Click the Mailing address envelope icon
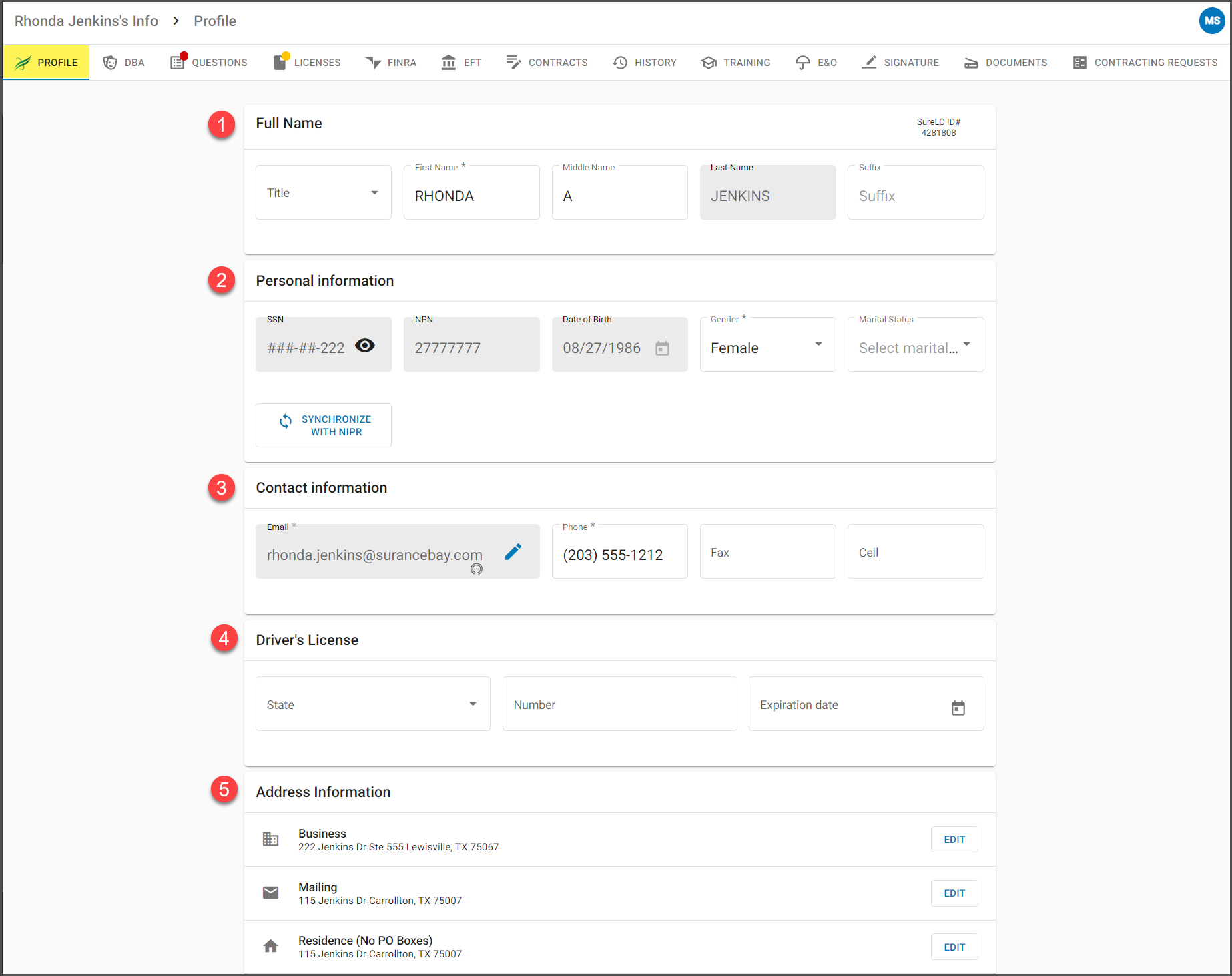1232x976 pixels. point(271,893)
